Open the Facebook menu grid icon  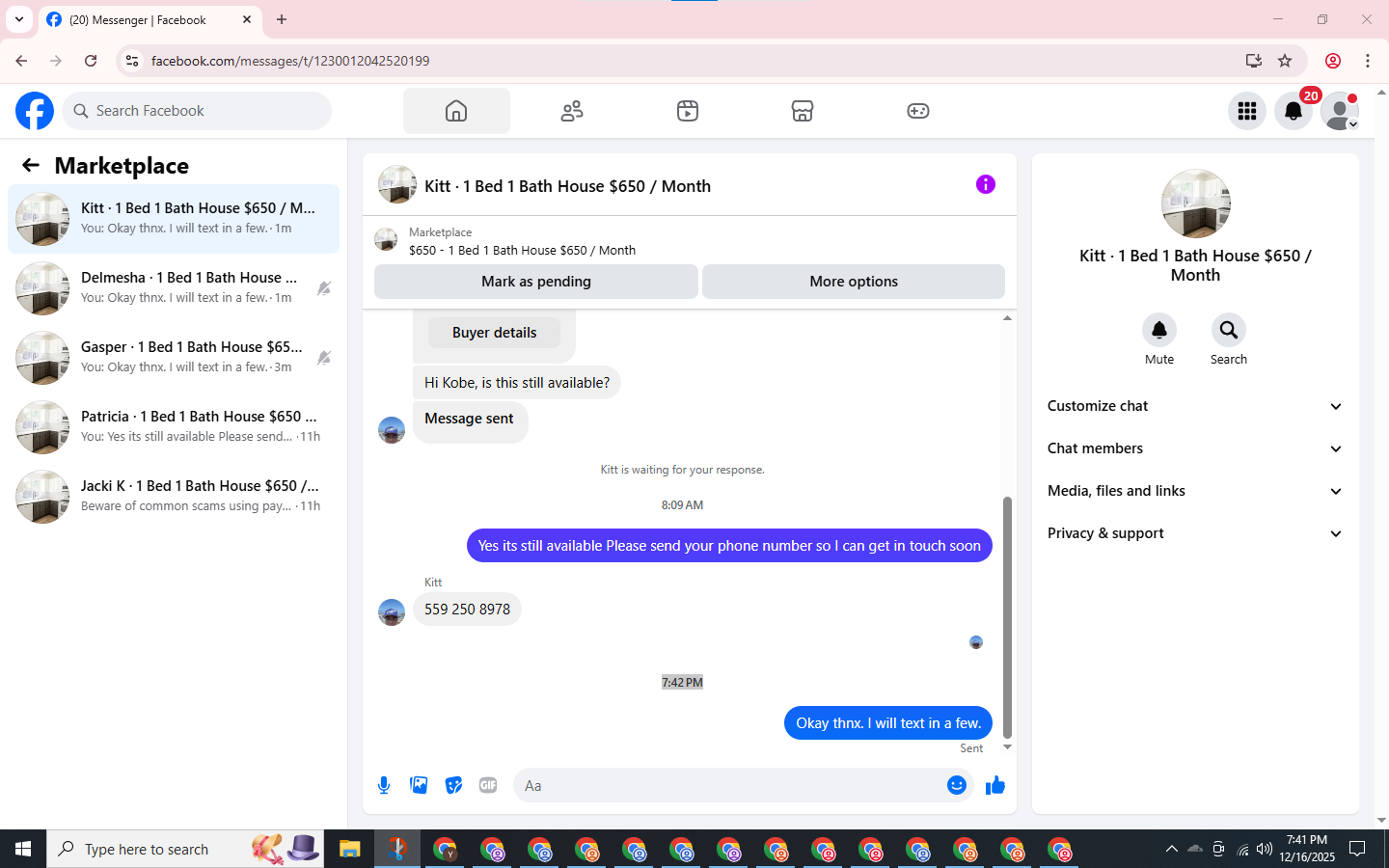1247,111
